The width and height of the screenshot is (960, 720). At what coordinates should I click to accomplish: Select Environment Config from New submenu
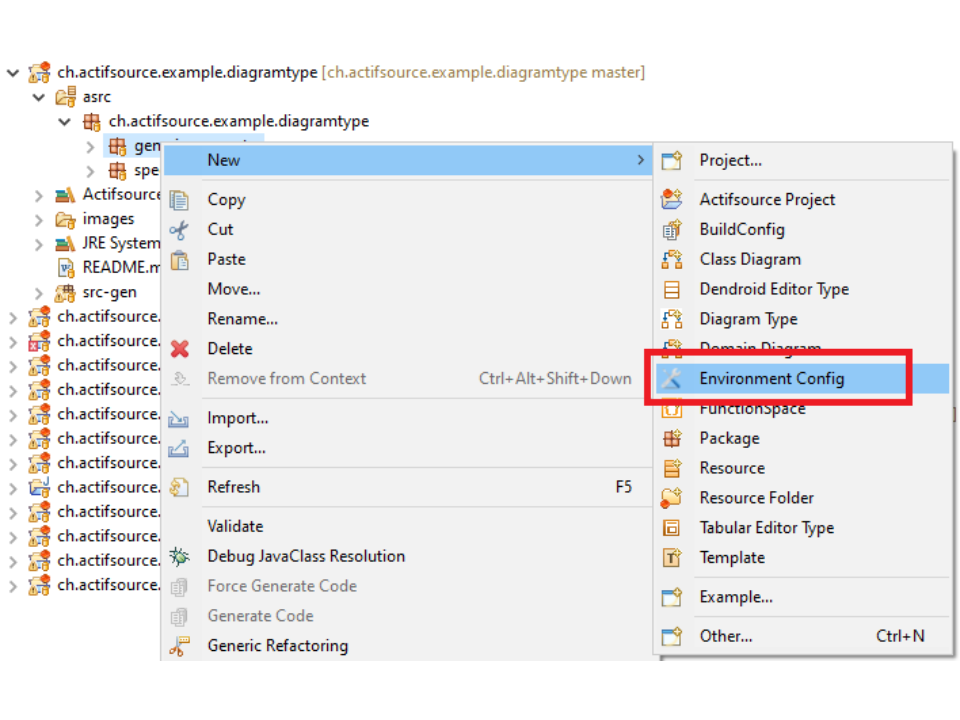coord(771,379)
